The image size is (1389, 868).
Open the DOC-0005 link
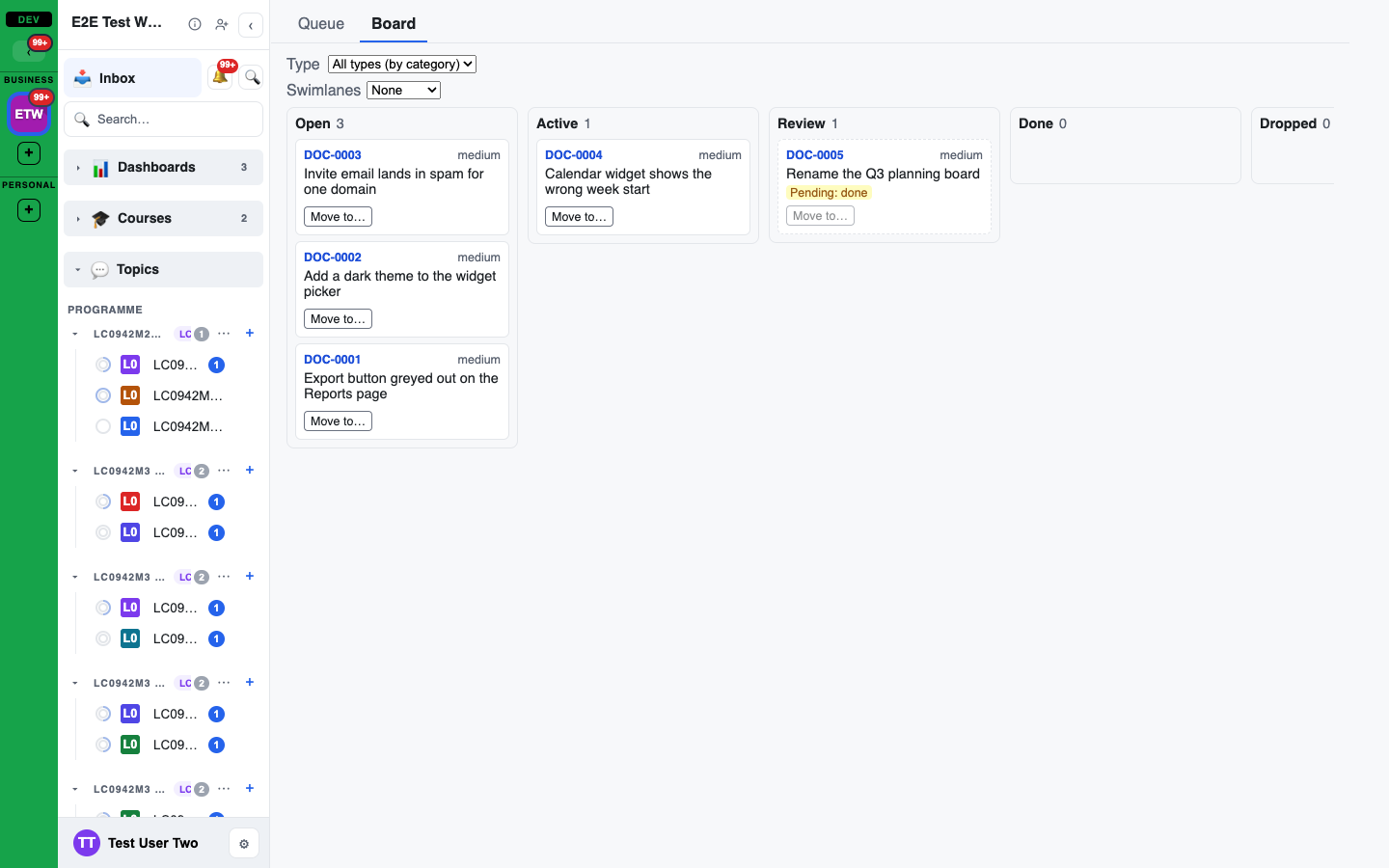[815, 154]
